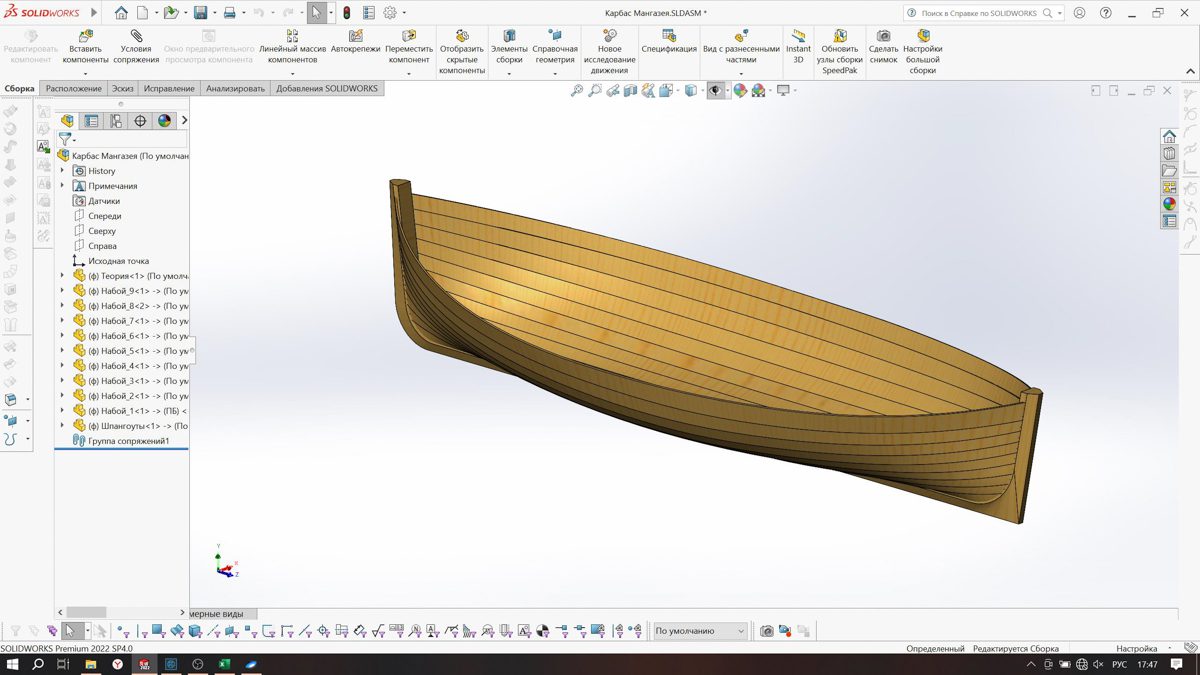The image size is (1200, 675).
Task: Open Mate conditions (Условия сопряжения) tool
Action: pos(136,36)
